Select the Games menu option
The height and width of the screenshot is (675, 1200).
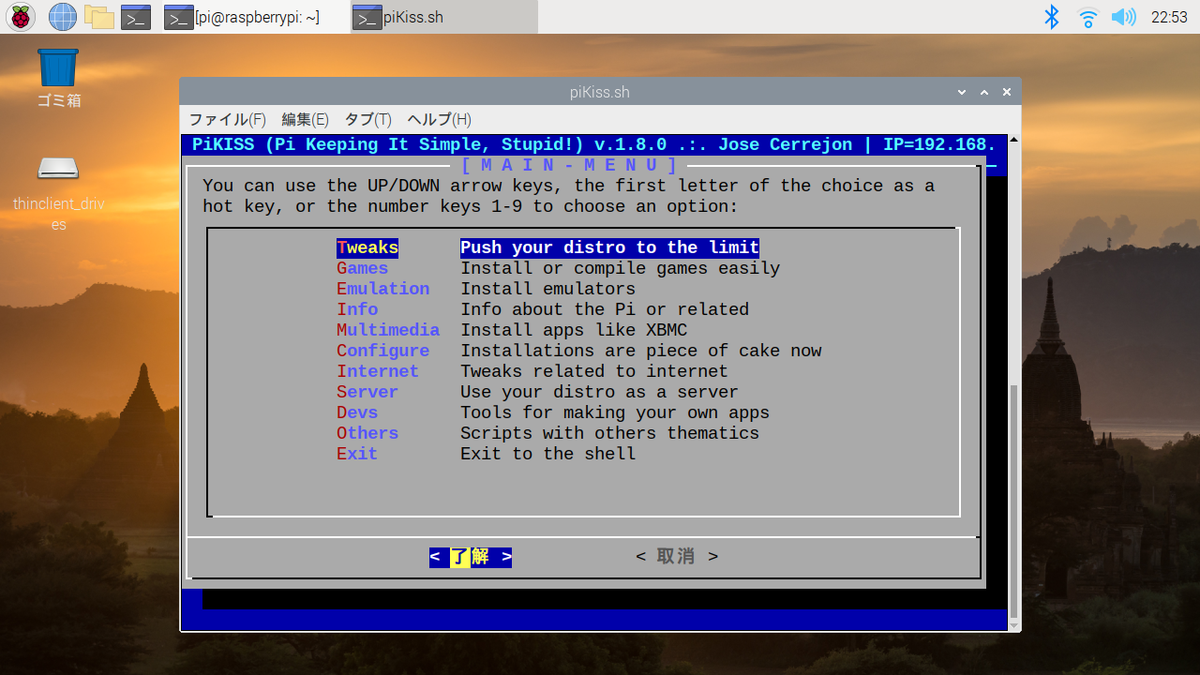click(x=362, y=268)
